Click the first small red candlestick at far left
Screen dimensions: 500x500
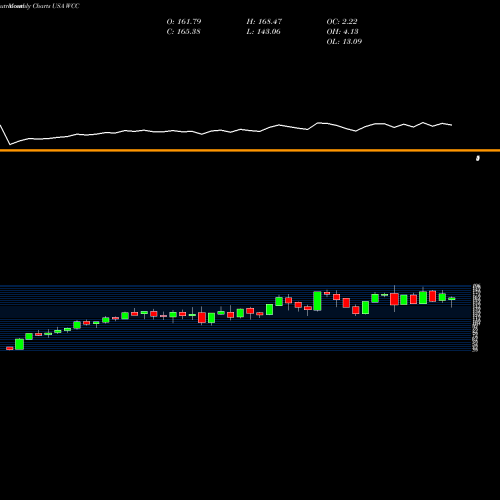pyautogui.click(x=10, y=348)
